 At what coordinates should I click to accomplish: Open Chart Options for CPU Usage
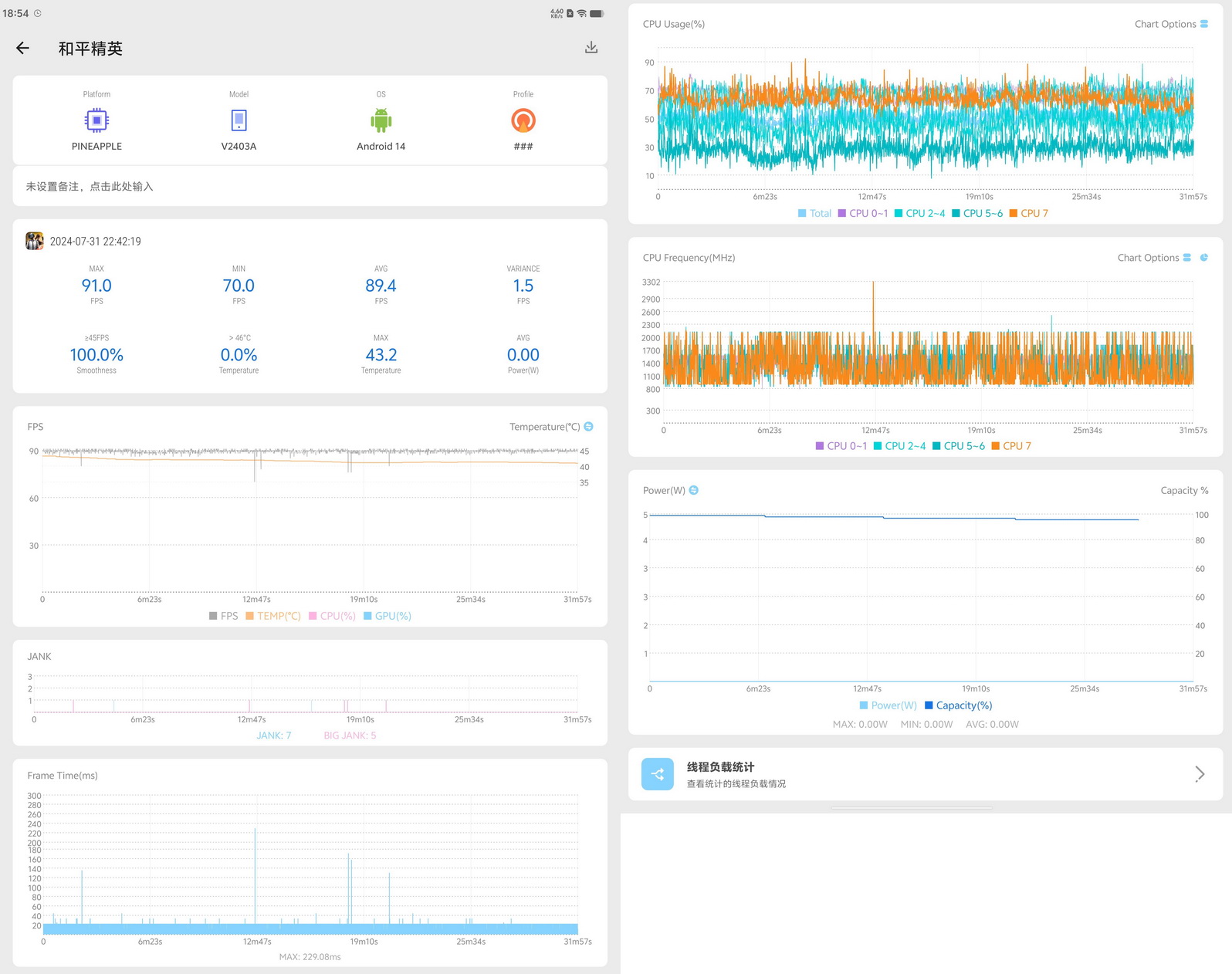pyautogui.click(x=1171, y=24)
